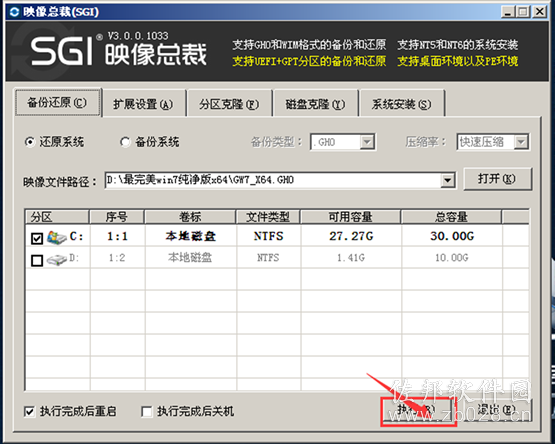Click the 27.27G free space cell

point(351,236)
